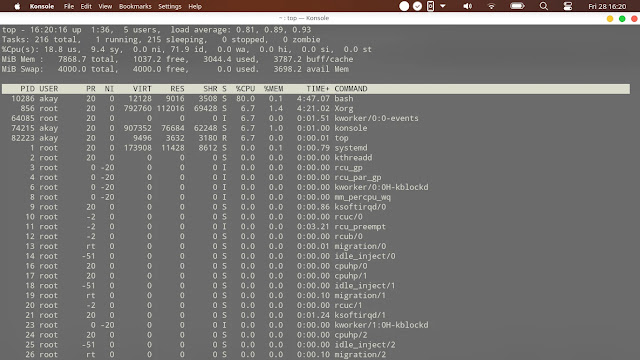Click the green maximize window button
The image size is (640, 360).
[622, 18]
